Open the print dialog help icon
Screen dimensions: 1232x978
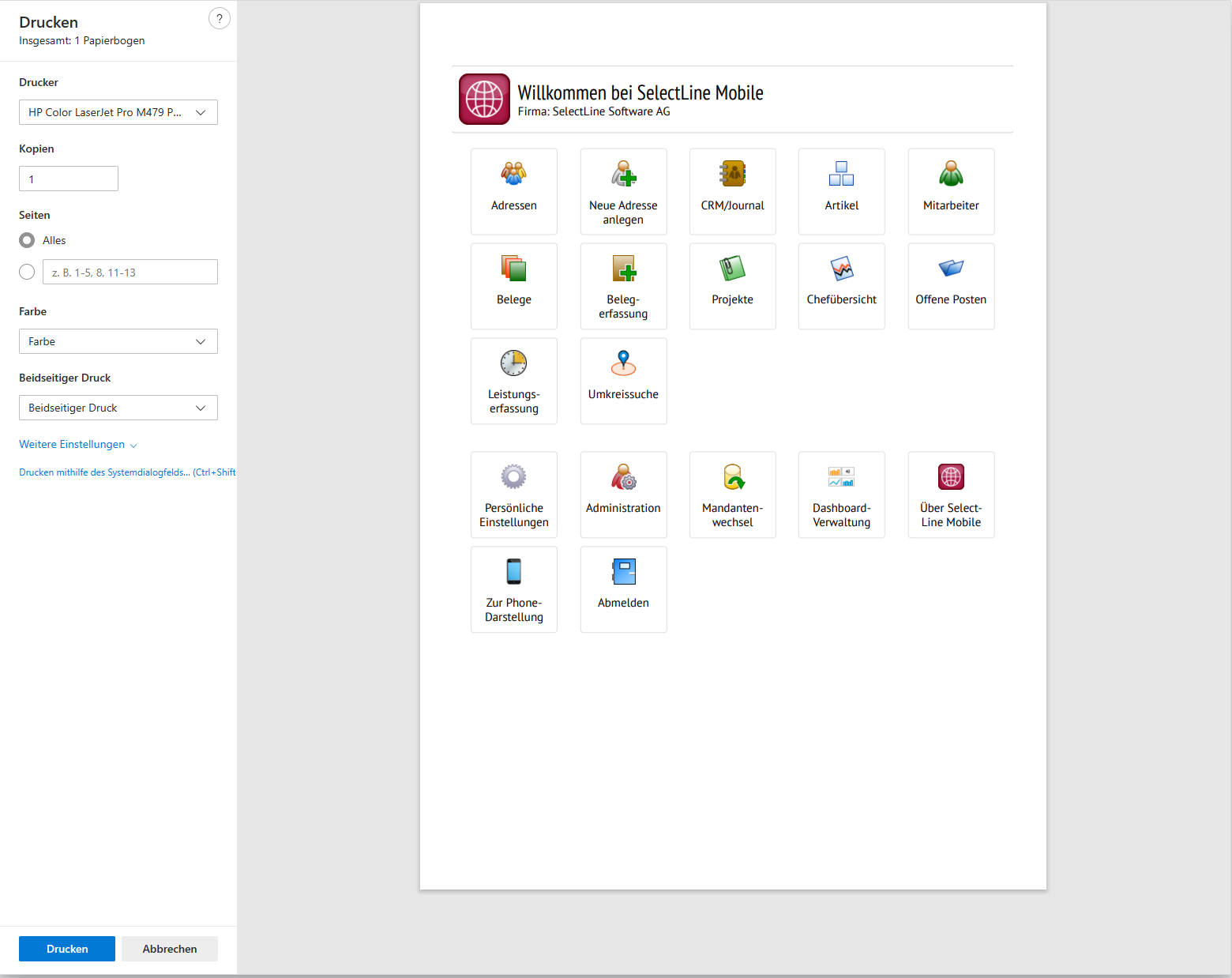(220, 18)
